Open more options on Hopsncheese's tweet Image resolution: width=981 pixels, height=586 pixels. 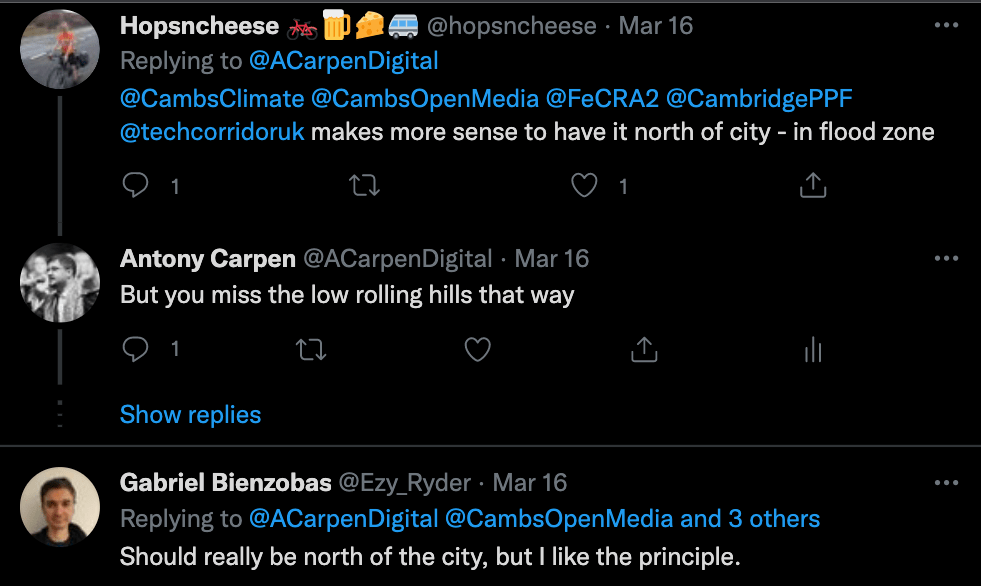point(945,25)
